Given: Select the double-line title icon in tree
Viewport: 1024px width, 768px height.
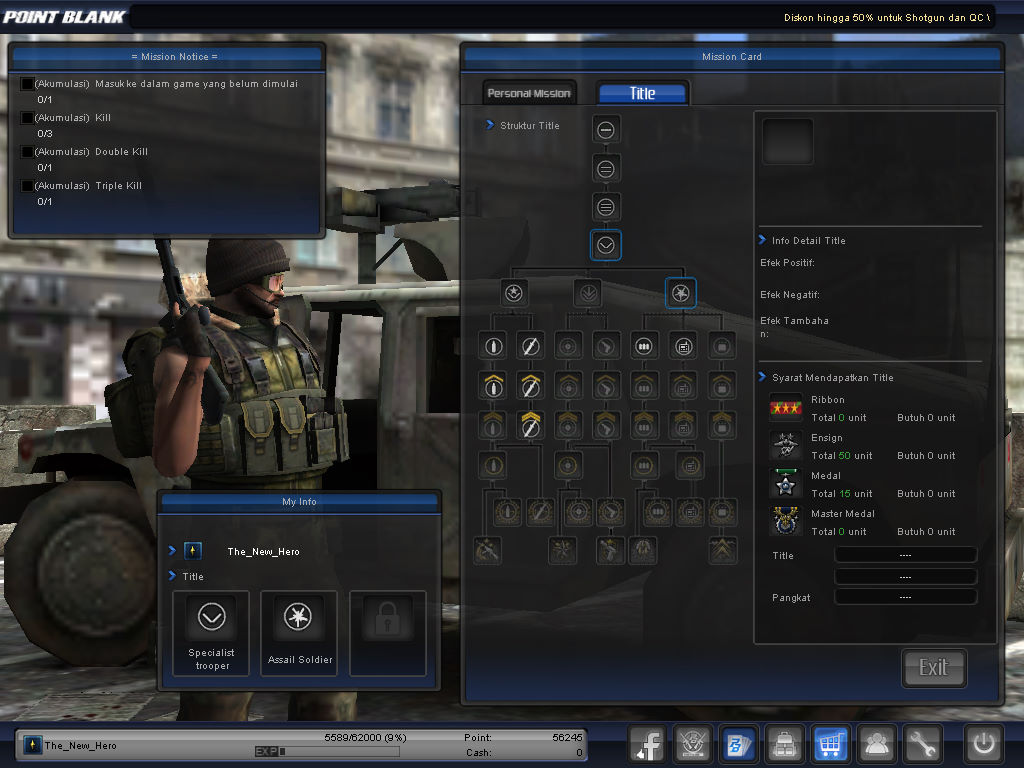Looking at the screenshot, I should (605, 169).
